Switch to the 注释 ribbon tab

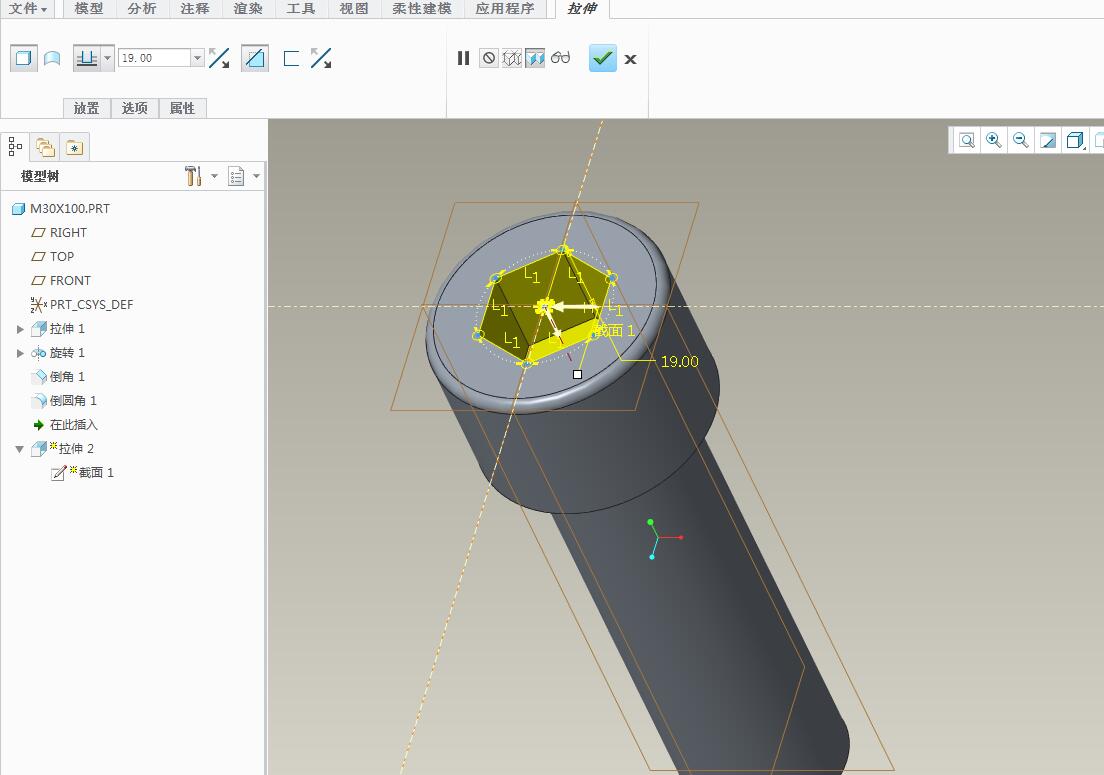[x=194, y=8]
